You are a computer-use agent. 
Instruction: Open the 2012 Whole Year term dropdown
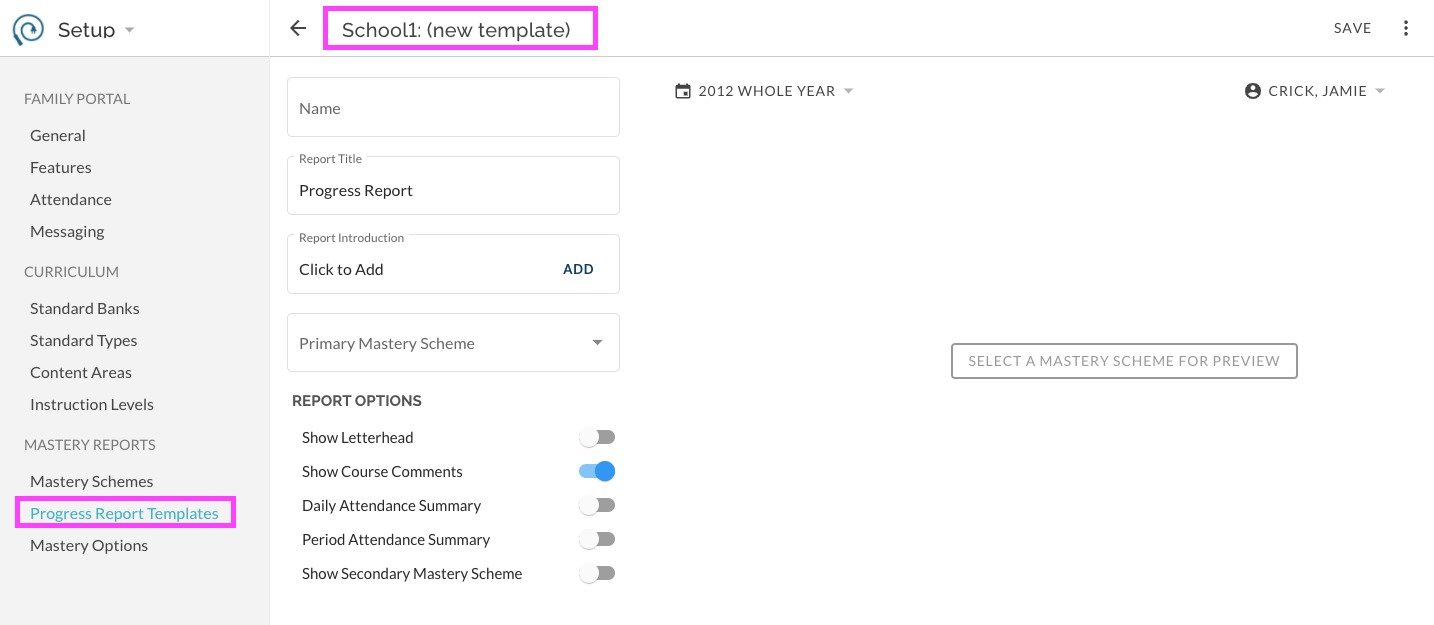765,91
